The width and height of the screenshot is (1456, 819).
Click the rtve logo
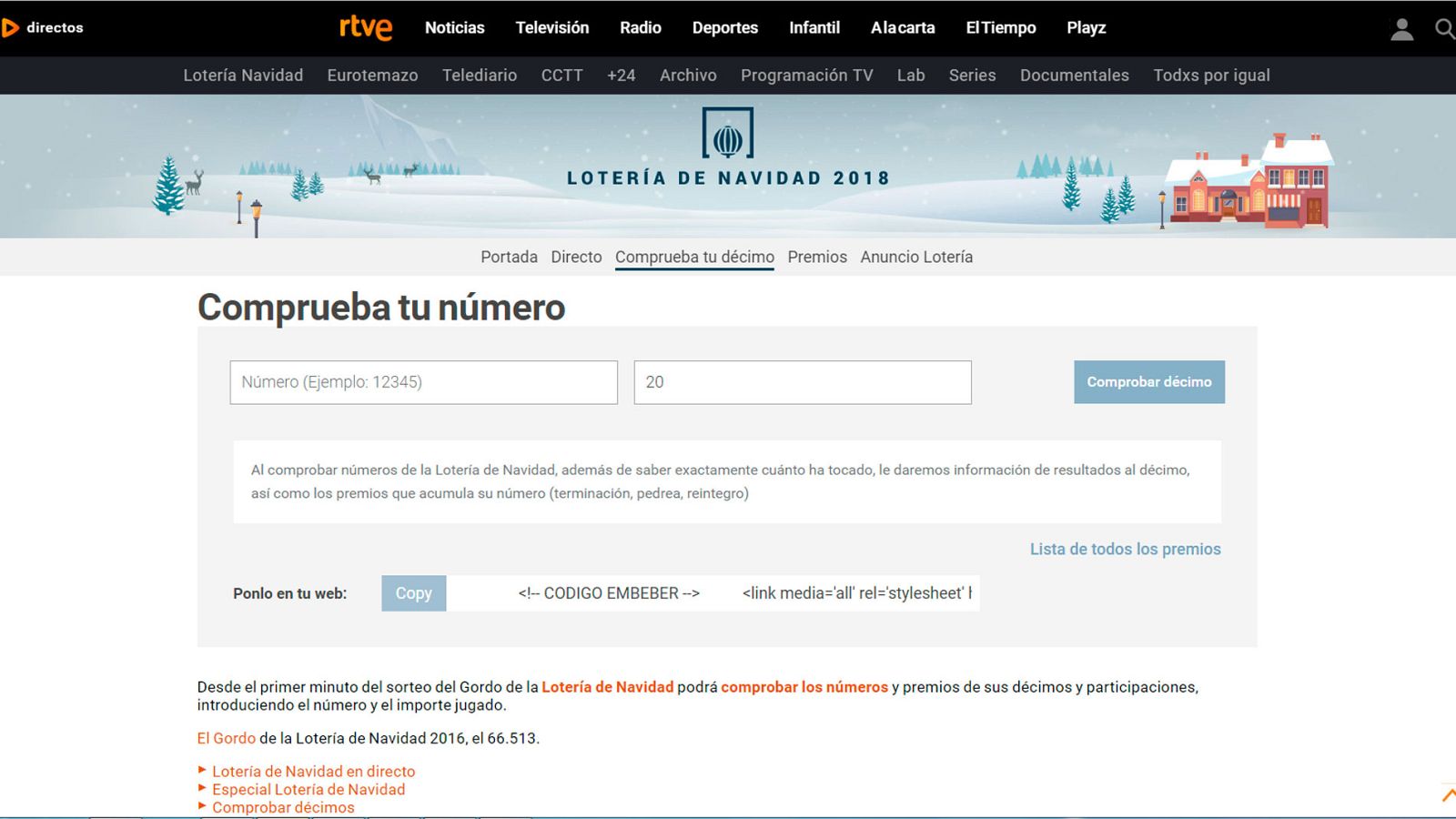coord(364,28)
